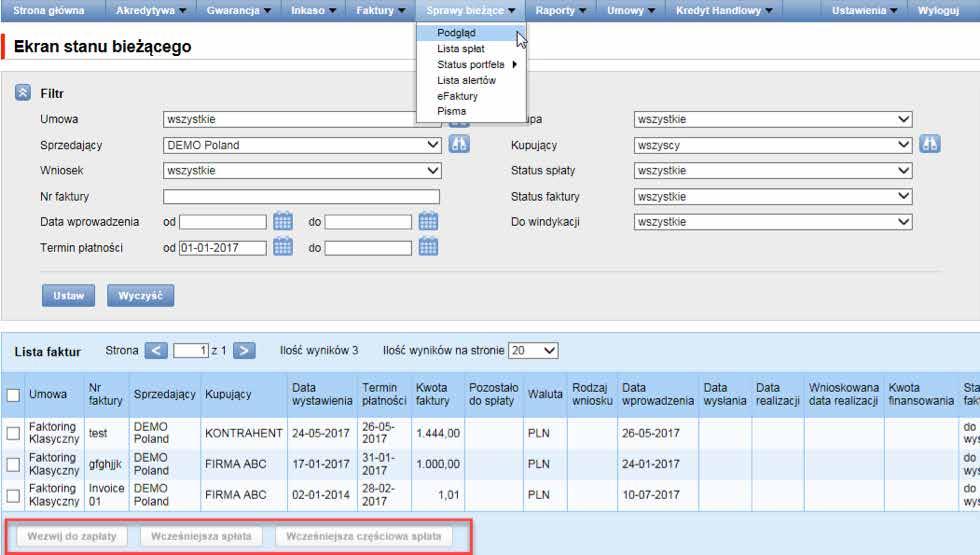
Task: Click the amount 1.444,00 cell
Action: [x=438, y=433]
